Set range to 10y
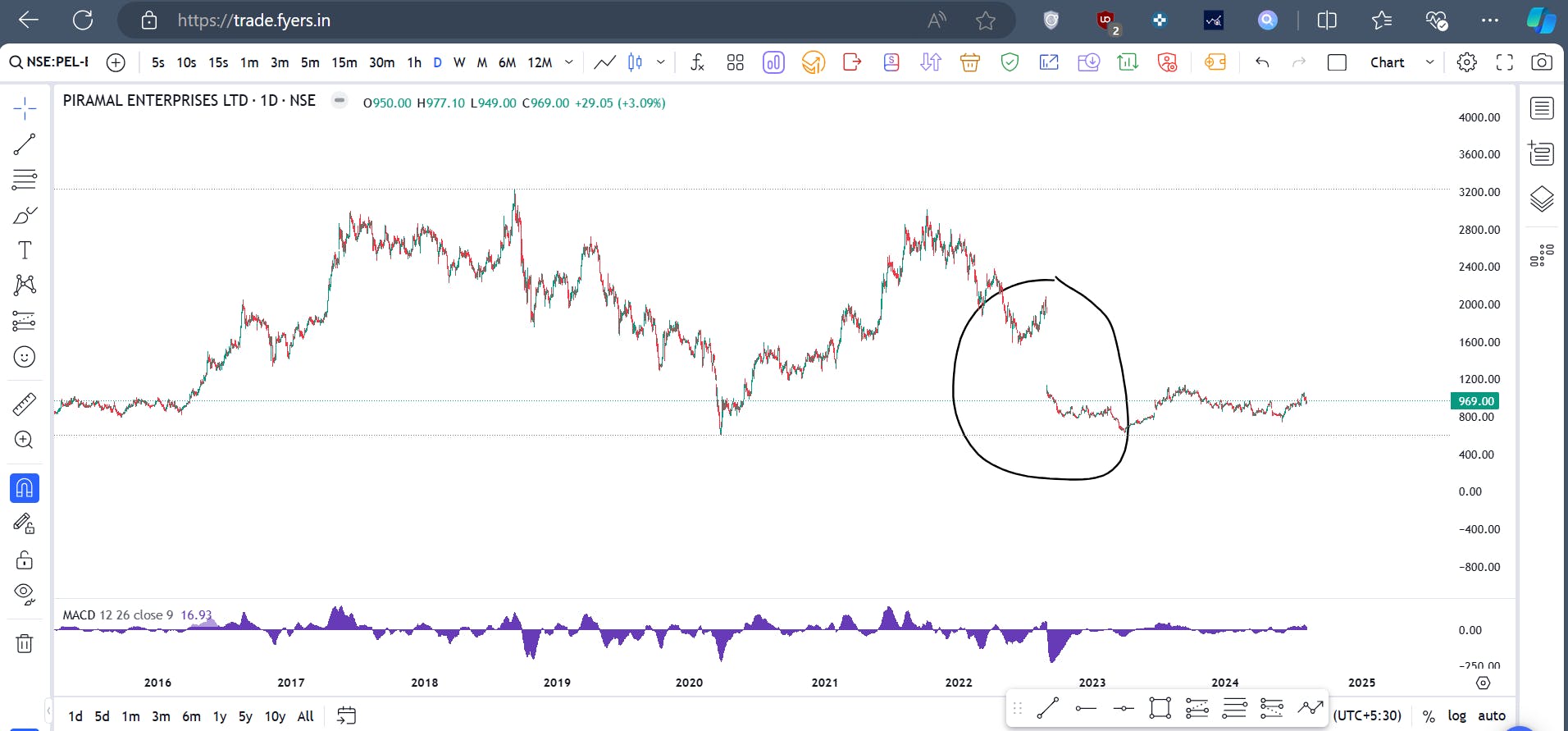1568x731 pixels. 275,716
